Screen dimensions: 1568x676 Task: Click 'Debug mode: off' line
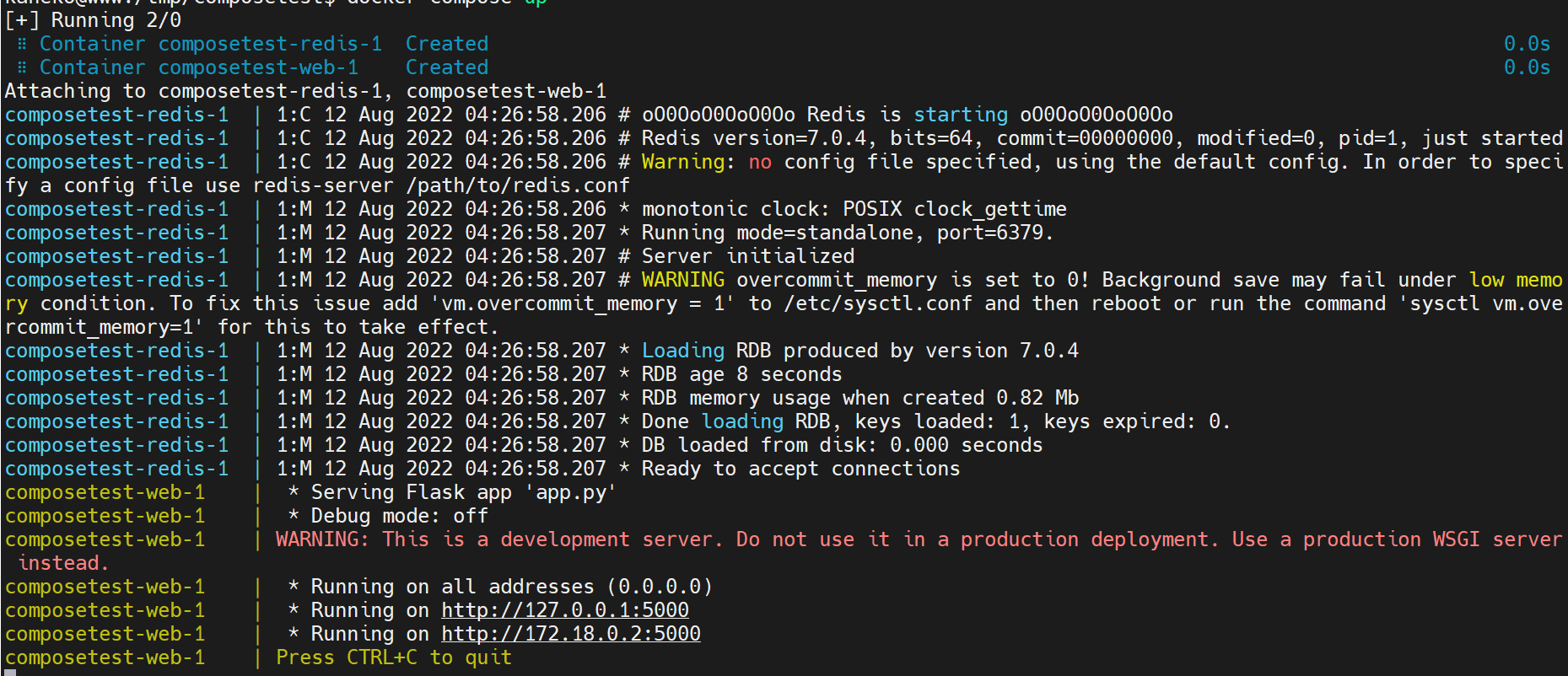click(x=388, y=515)
